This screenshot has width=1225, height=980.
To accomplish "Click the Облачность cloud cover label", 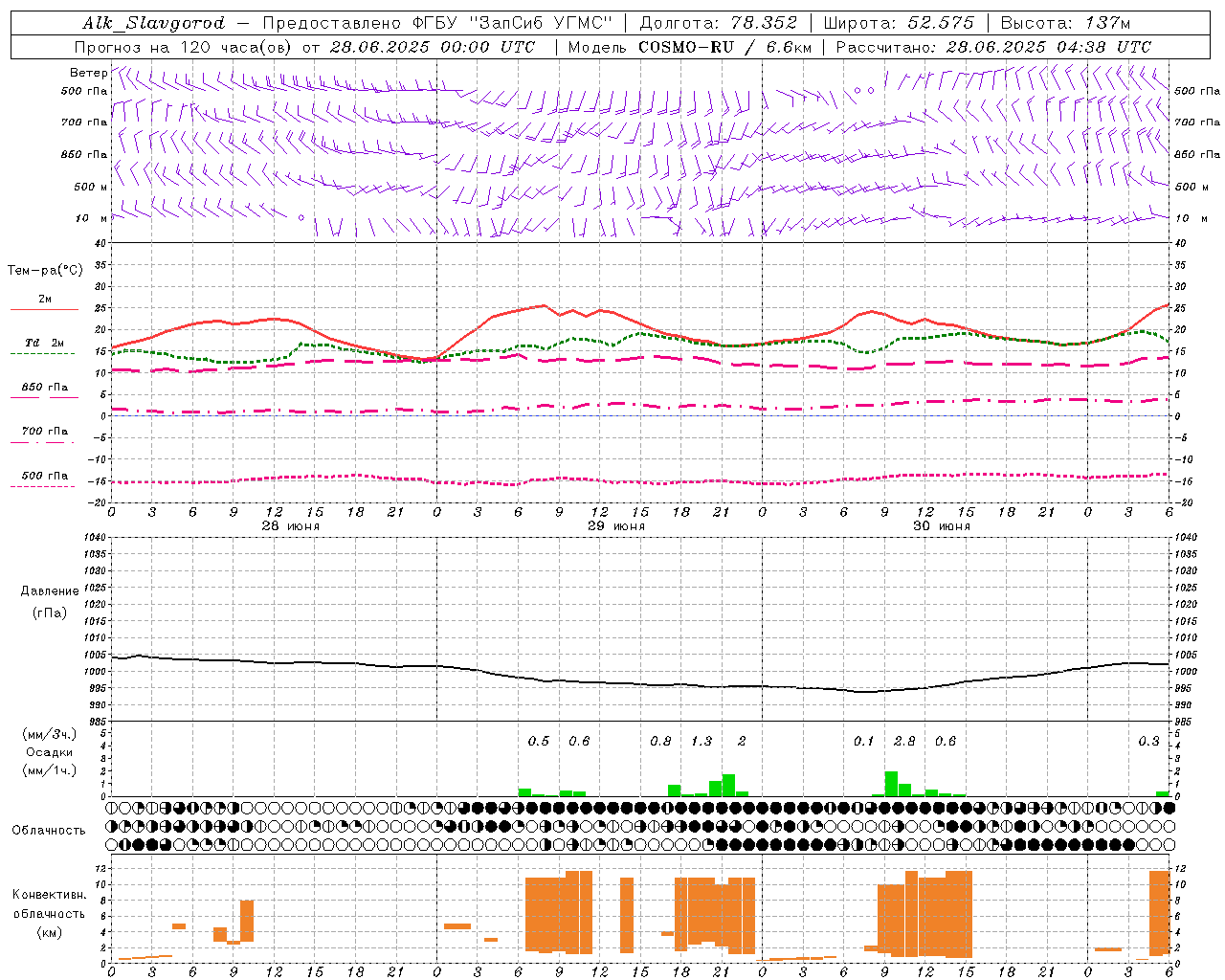I will [x=49, y=831].
